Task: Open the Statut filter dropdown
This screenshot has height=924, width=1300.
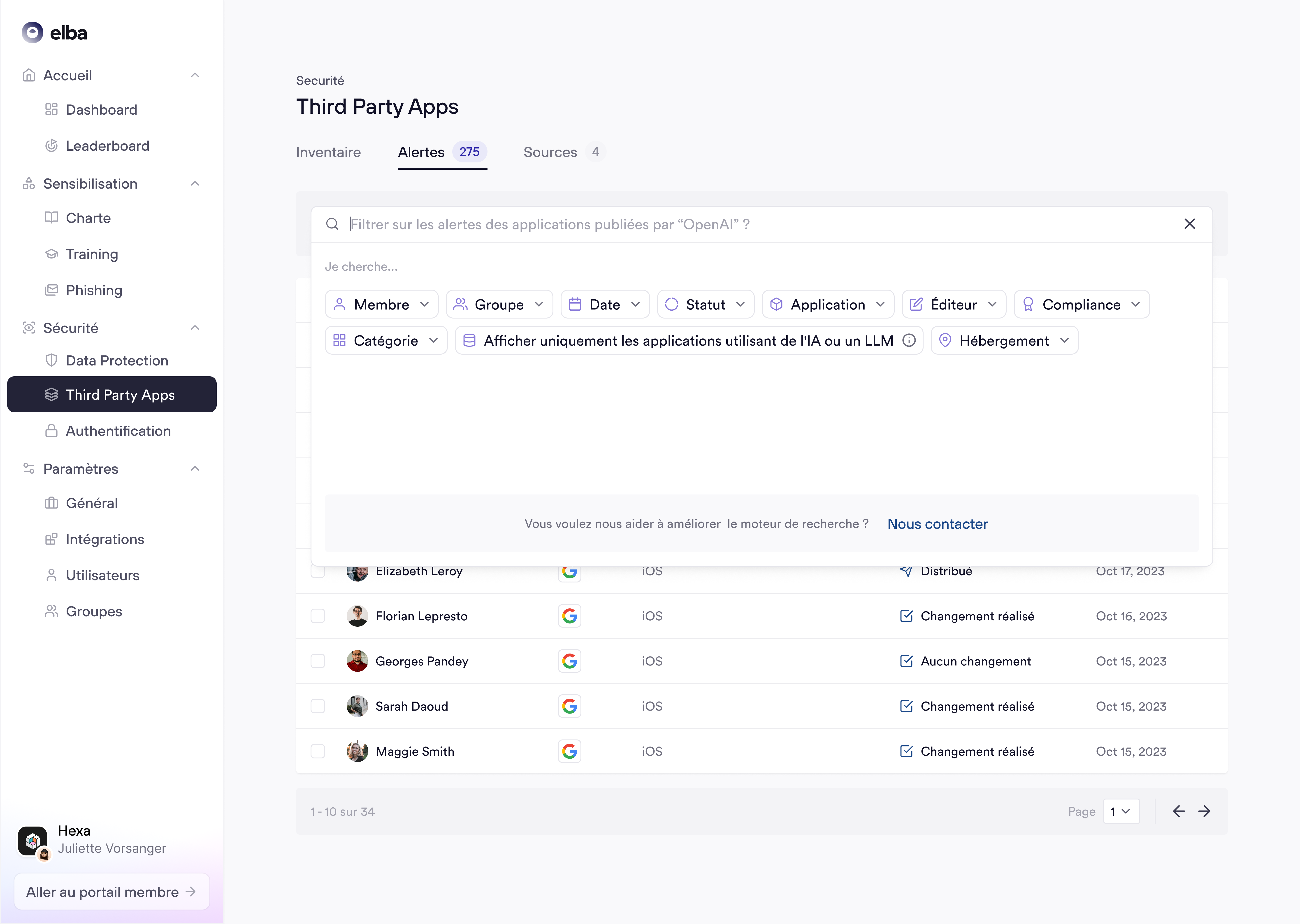Action: click(706, 304)
